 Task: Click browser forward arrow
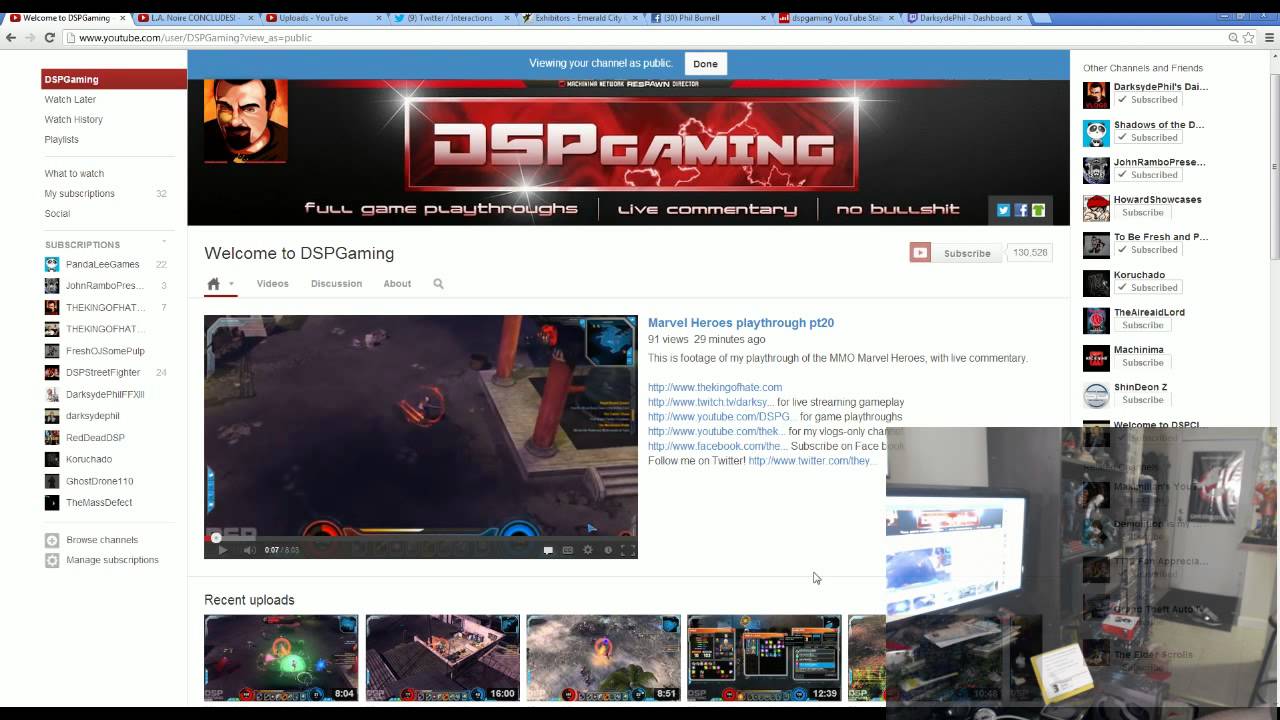point(30,37)
